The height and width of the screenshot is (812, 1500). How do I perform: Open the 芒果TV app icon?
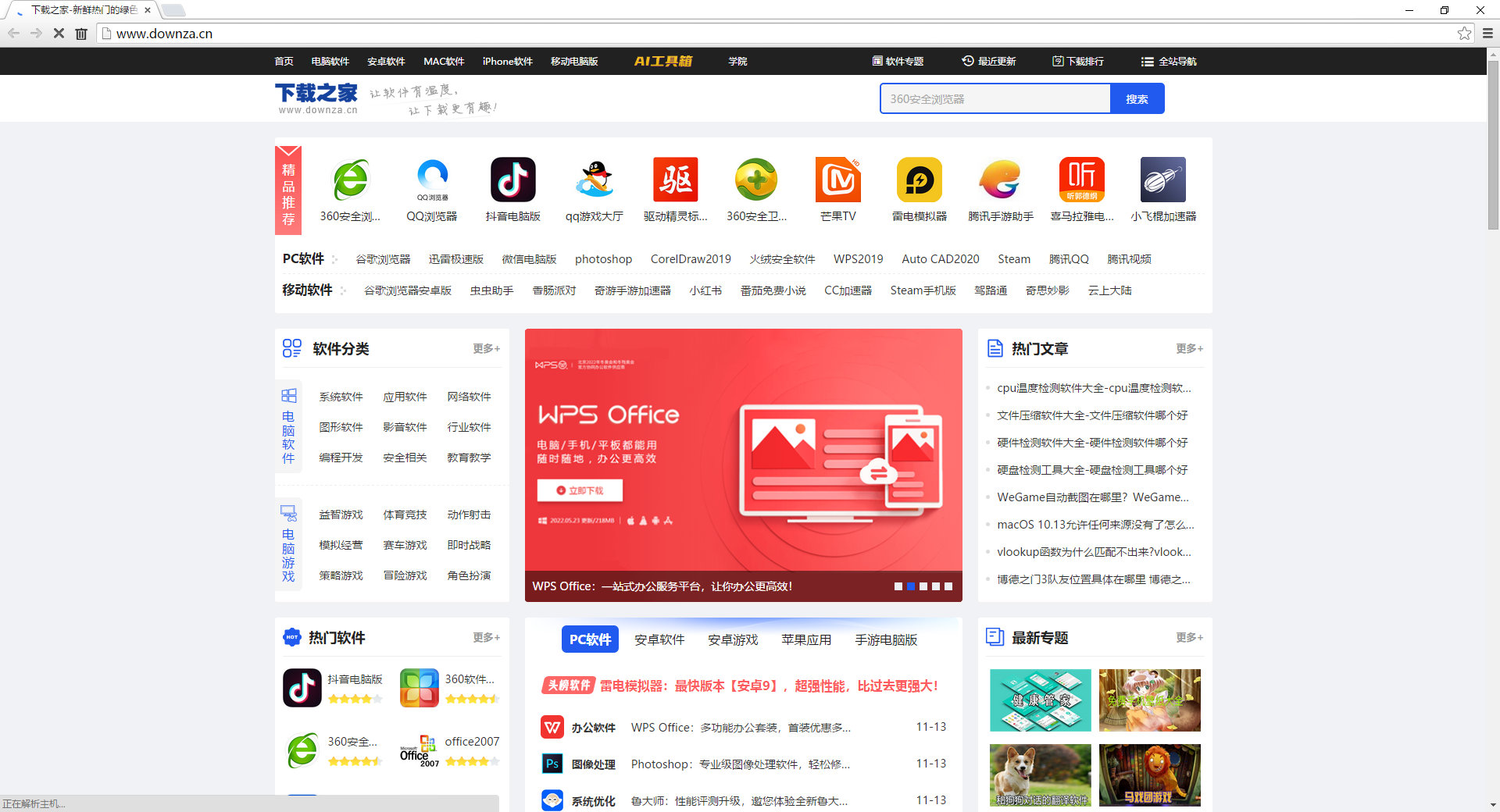838,180
